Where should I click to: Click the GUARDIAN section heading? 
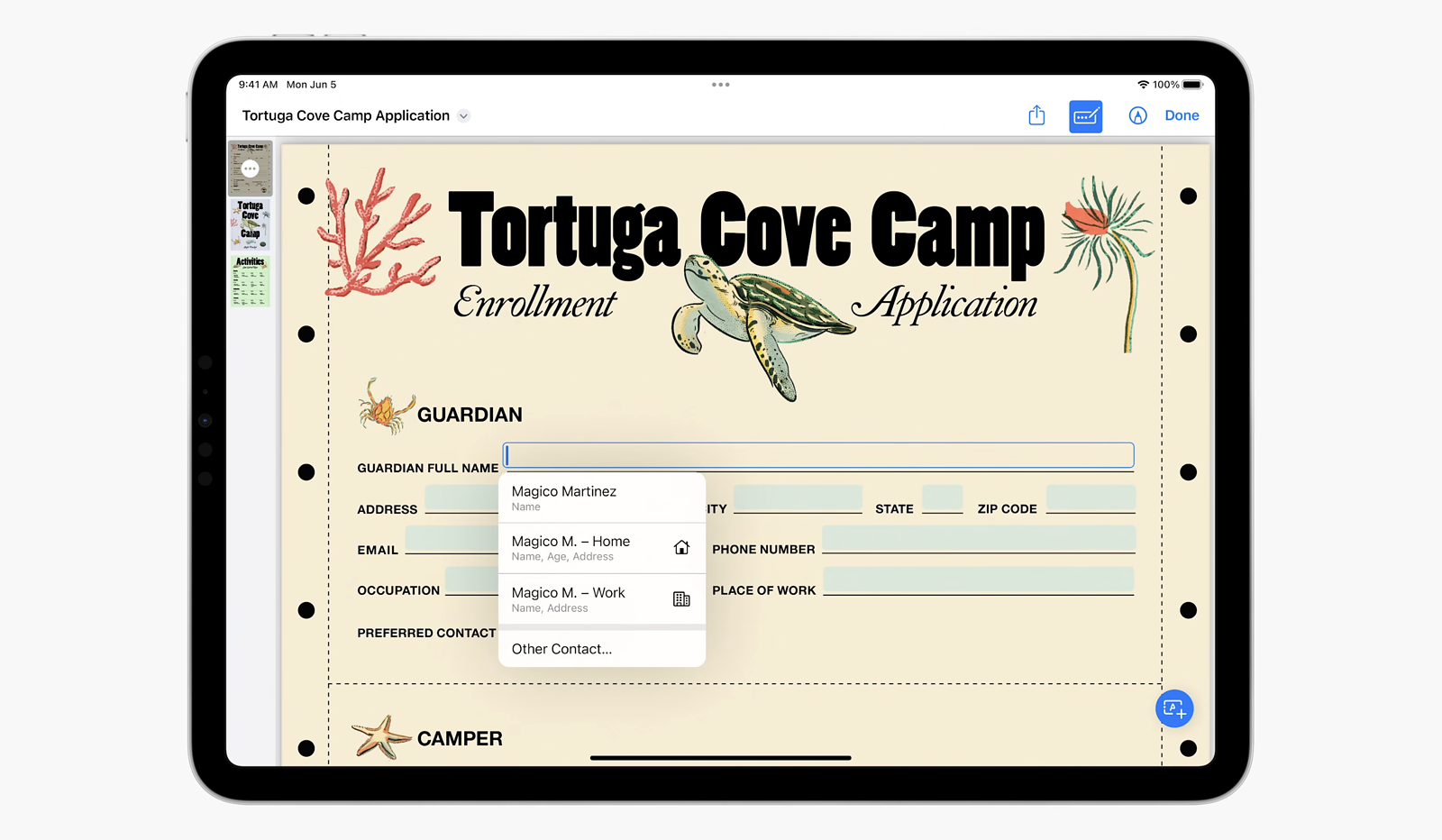(470, 415)
